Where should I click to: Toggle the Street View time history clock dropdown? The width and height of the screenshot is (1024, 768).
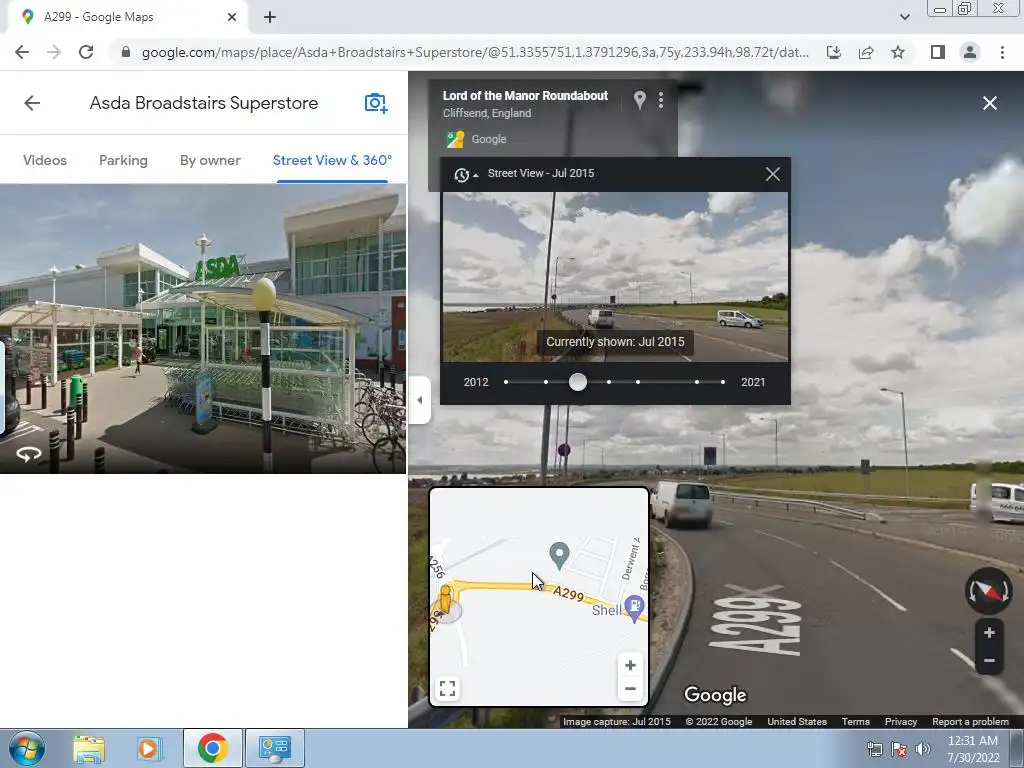465,174
